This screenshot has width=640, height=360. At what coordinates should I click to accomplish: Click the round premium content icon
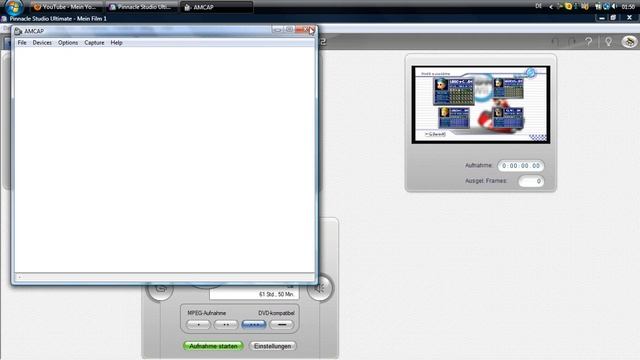(x=629, y=41)
